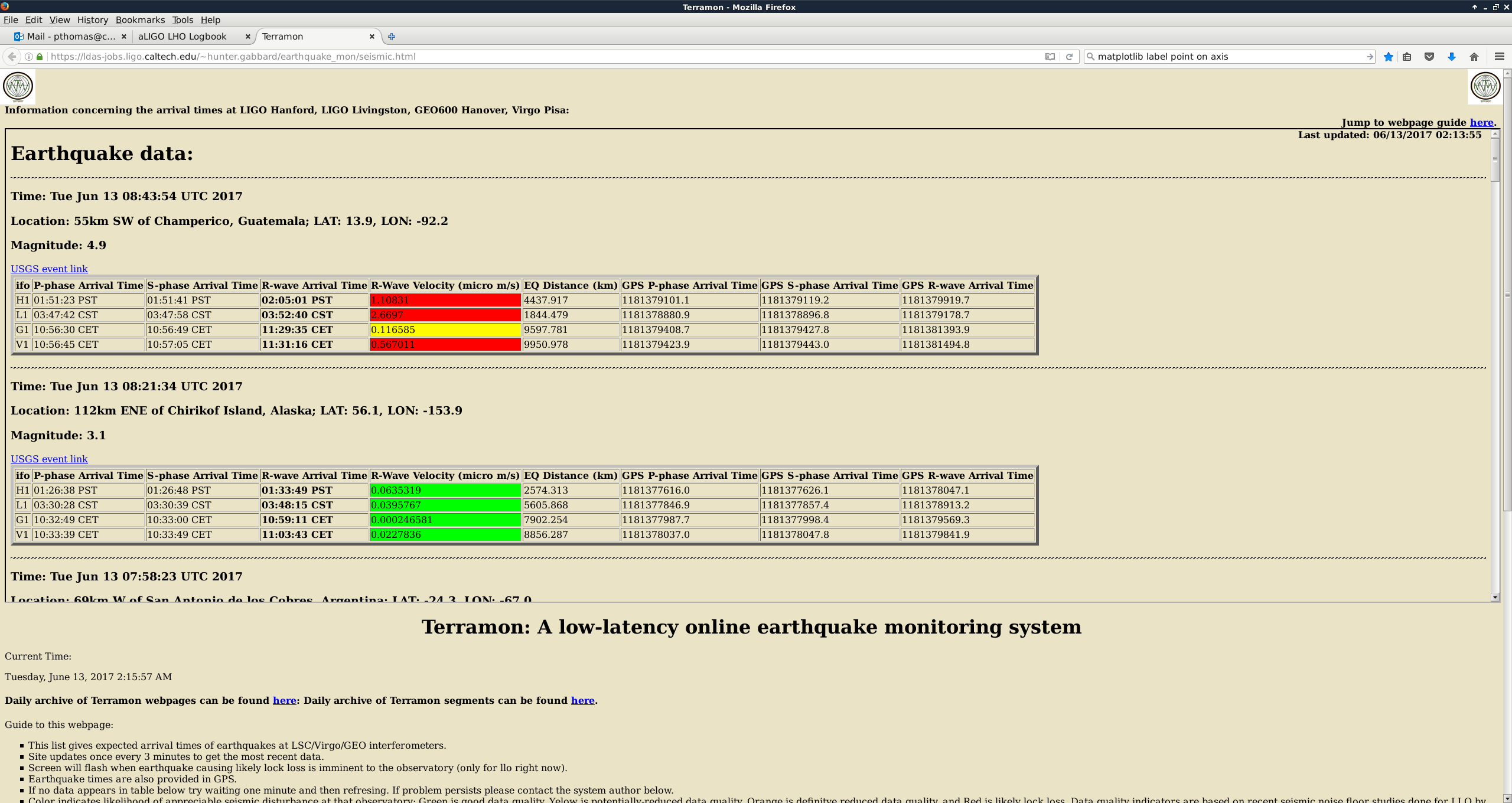Click the red 1.10831 velocity cell
Image resolution: width=1512 pixels, height=803 pixels.
445,300
